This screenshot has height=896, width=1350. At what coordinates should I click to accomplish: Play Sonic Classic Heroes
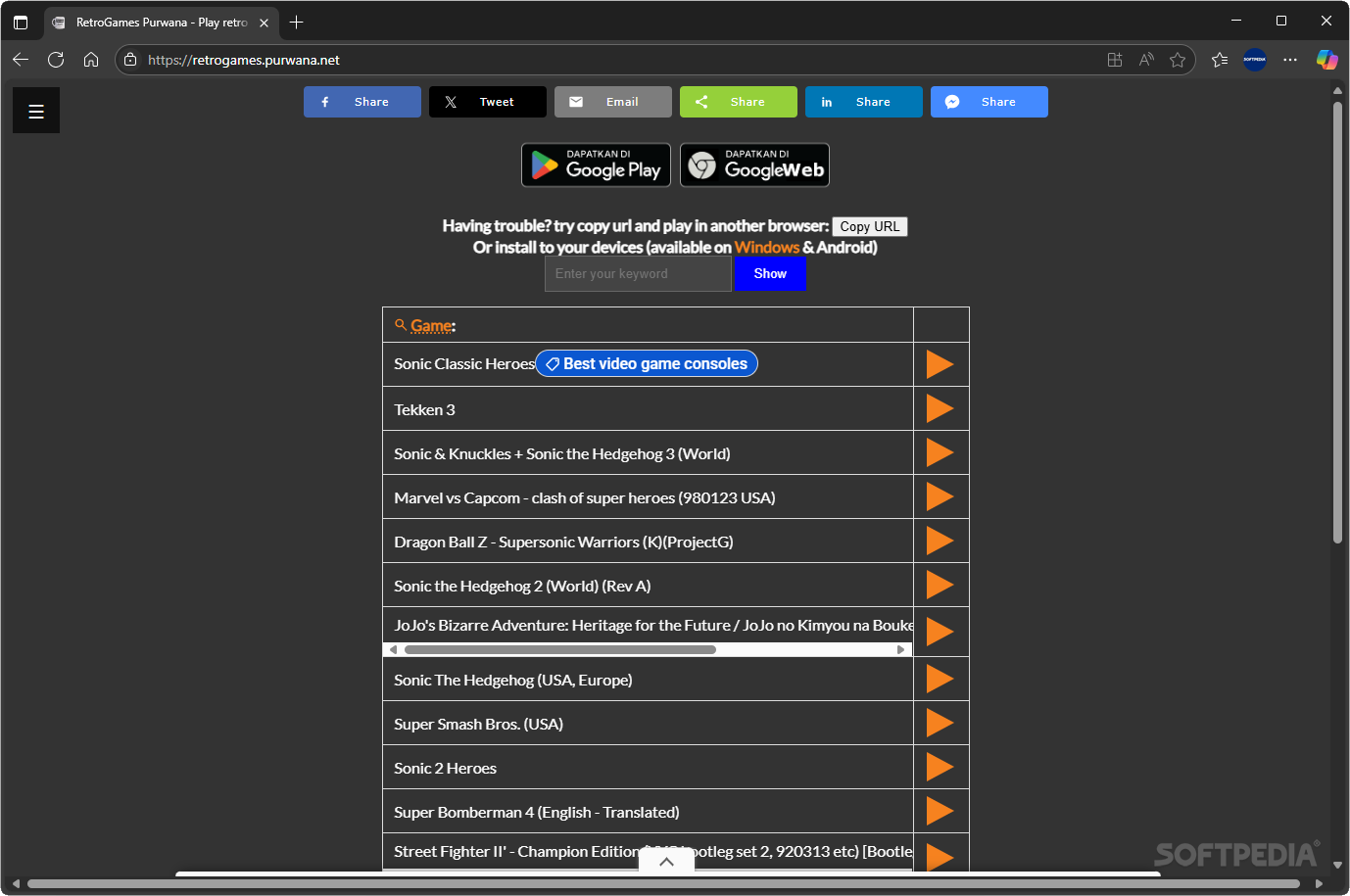[x=940, y=364]
